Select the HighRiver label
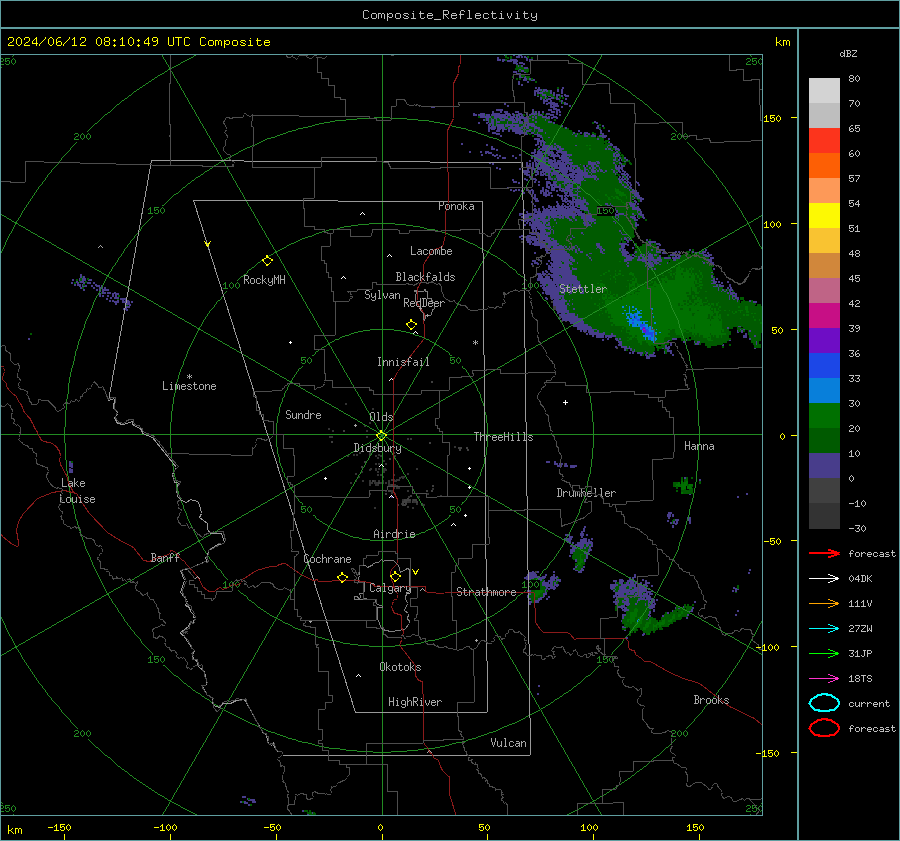Viewport: 900px width, 841px height. coord(415,702)
